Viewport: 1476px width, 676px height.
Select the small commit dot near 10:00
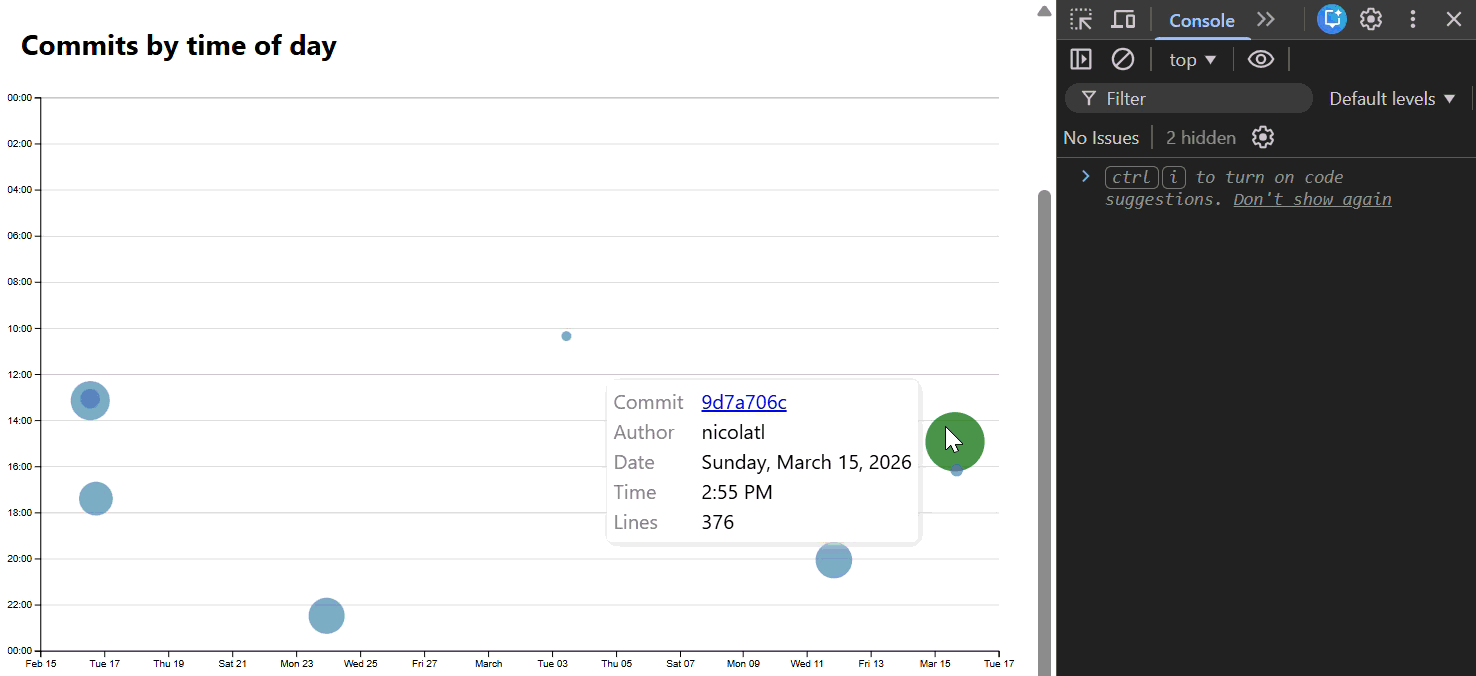566,336
